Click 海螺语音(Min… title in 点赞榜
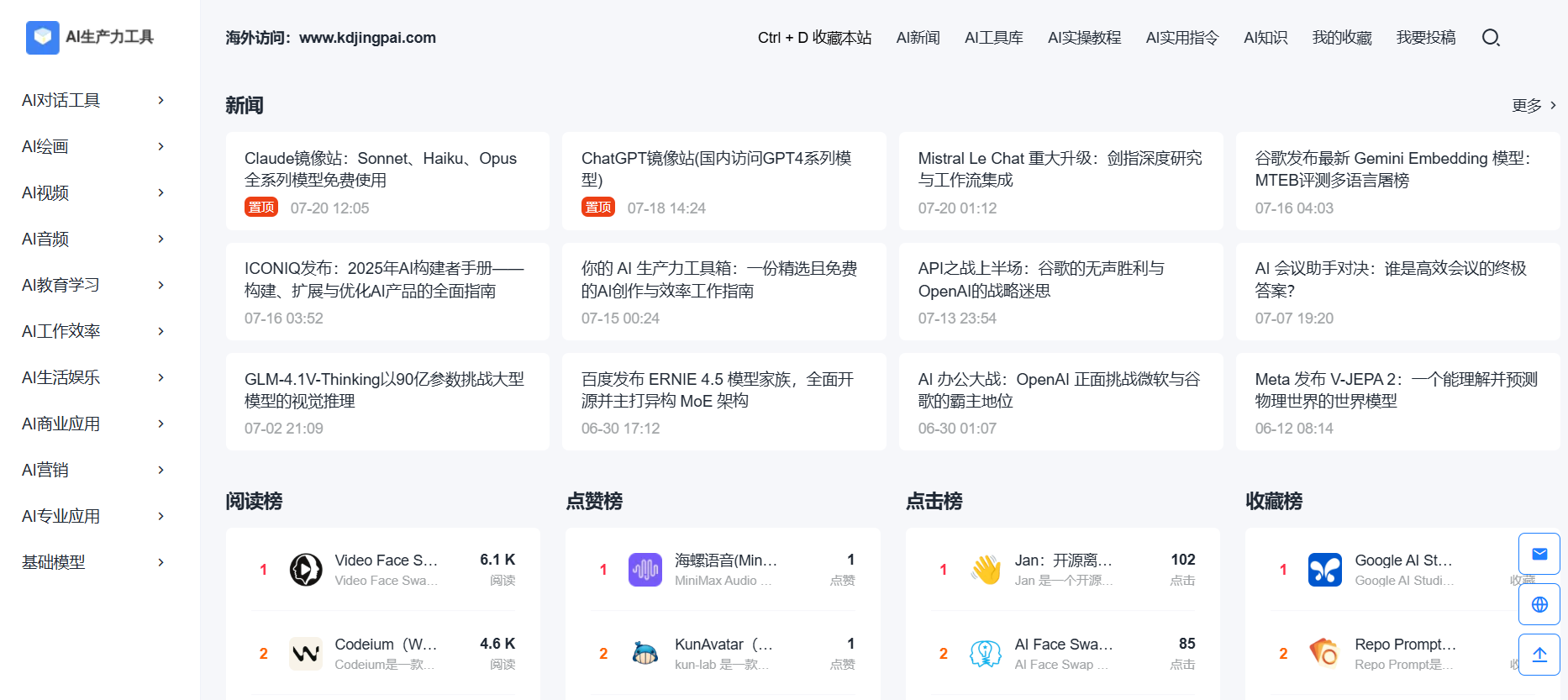Screen dimensions: 1568x700 coord(726,561)
